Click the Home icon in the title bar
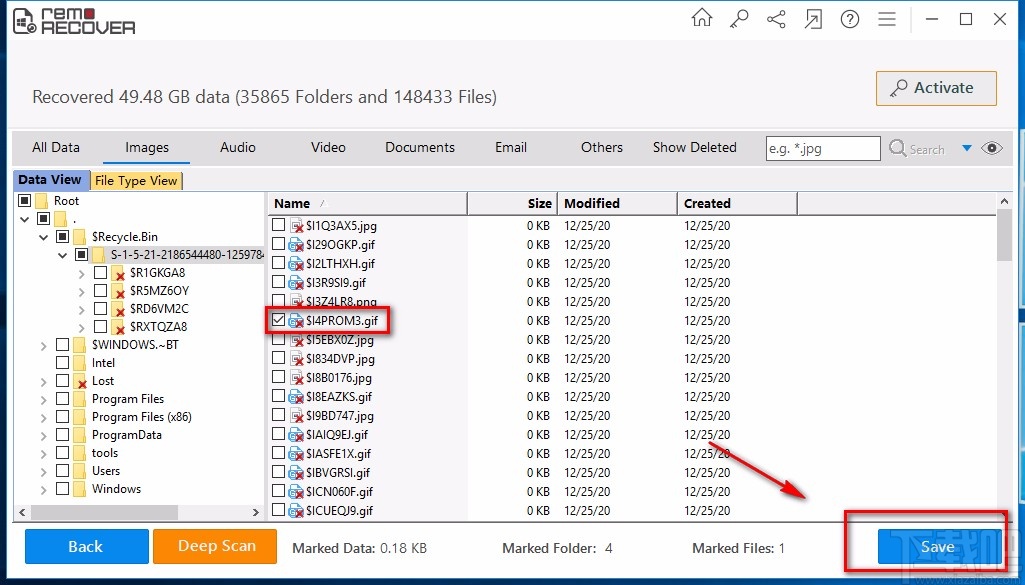Viewport: 1025px width, 585px height. click(701, 18)
